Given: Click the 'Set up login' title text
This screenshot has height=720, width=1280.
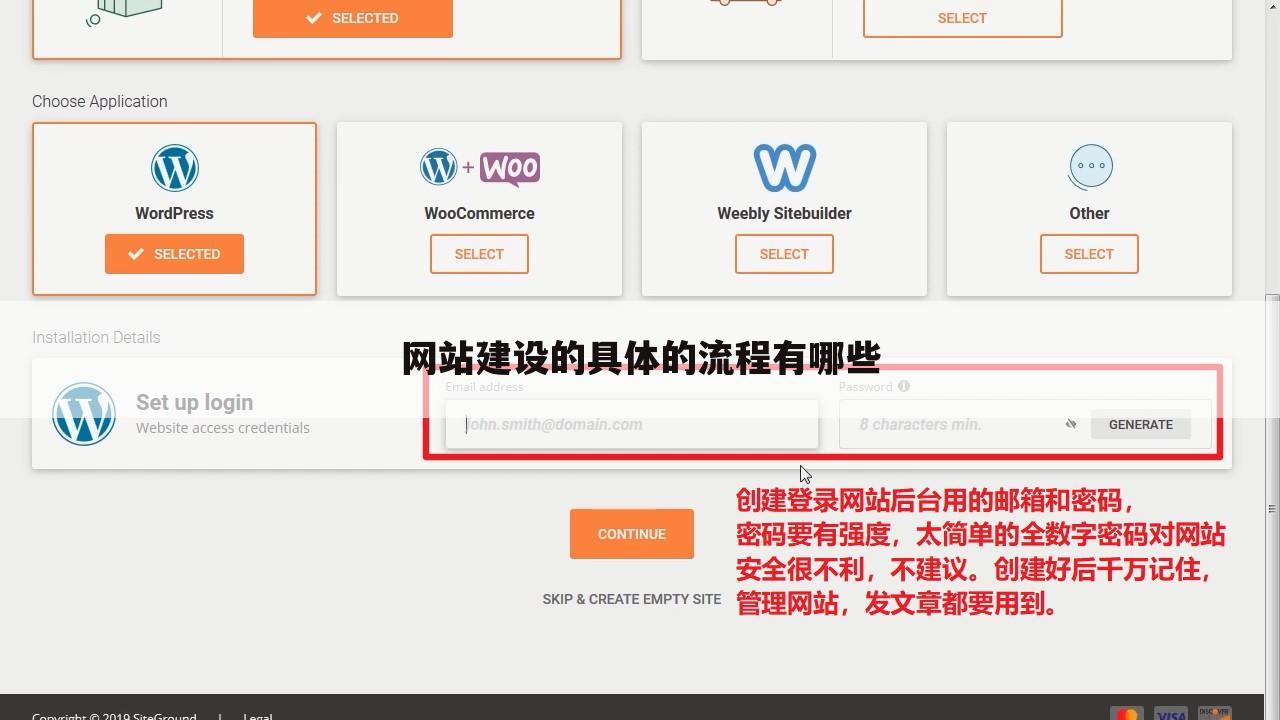Looking at the screenshot, I should pos(194,402).
